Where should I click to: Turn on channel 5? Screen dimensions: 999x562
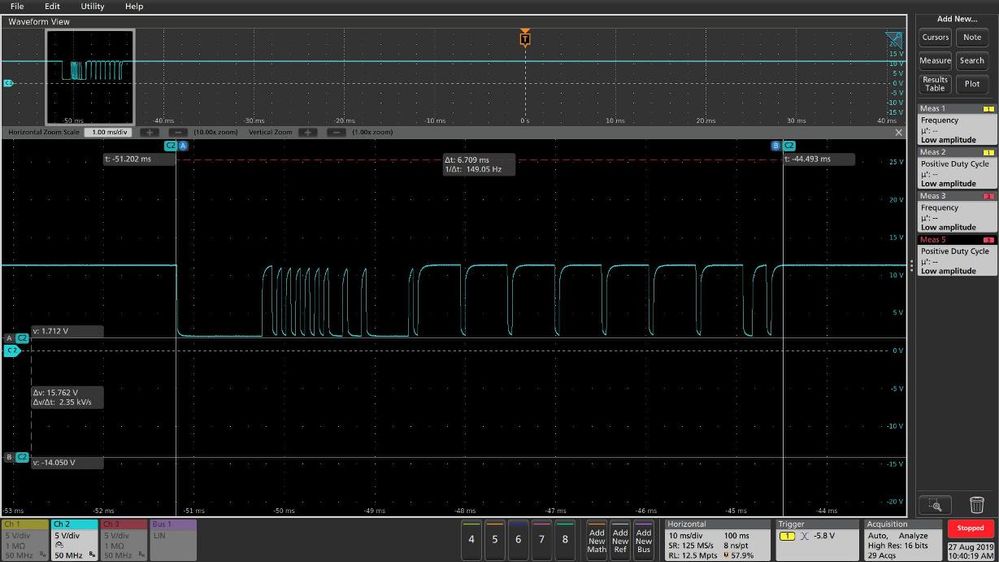494,540
